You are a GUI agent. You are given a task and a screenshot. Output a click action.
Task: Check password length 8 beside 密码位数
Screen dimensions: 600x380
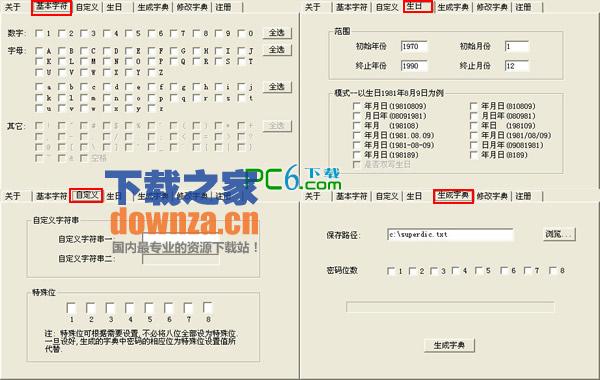tap(553, 271)
